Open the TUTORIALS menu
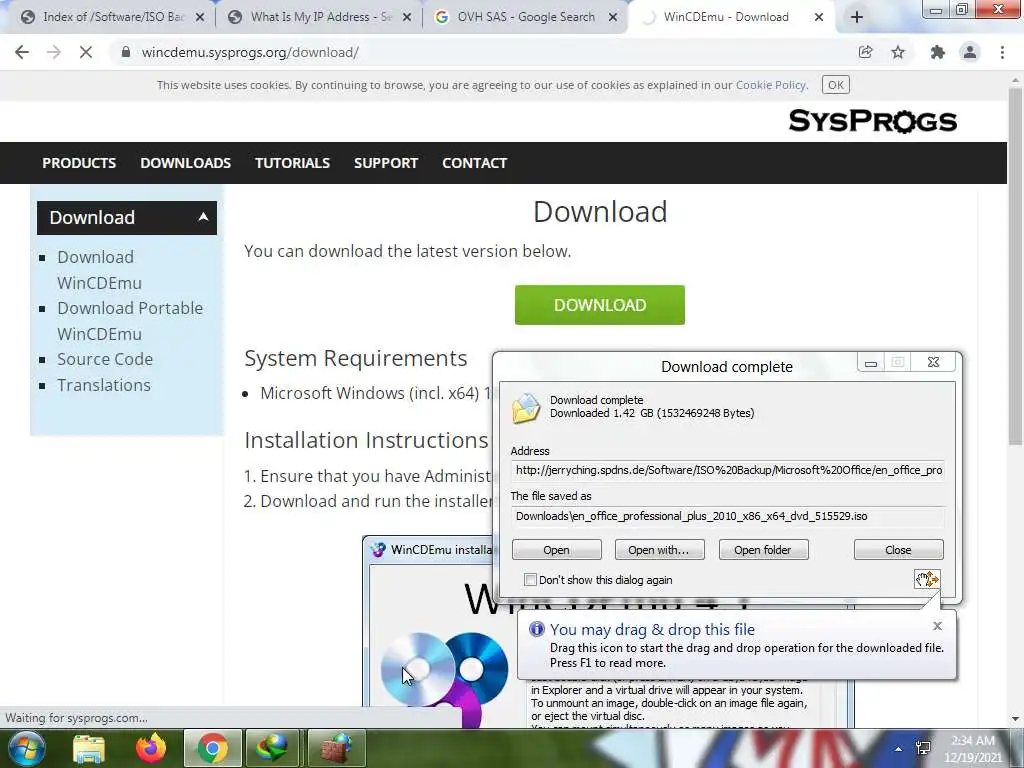The image size is (1024, 768). click(293, 163)
